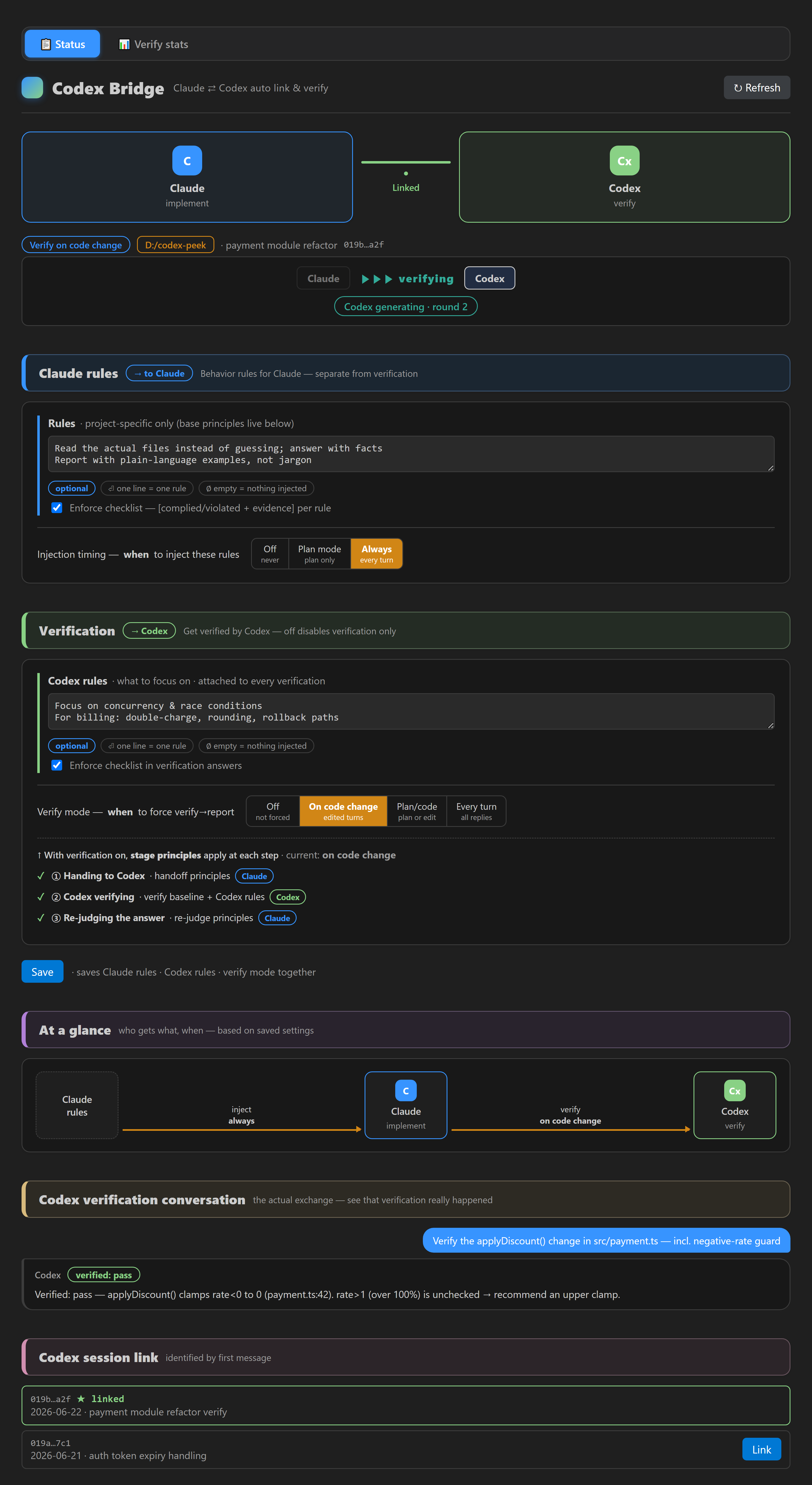Click the Claude chip in verifying flow
This screenshot has height=1485, width=812.
coord(323,278)
